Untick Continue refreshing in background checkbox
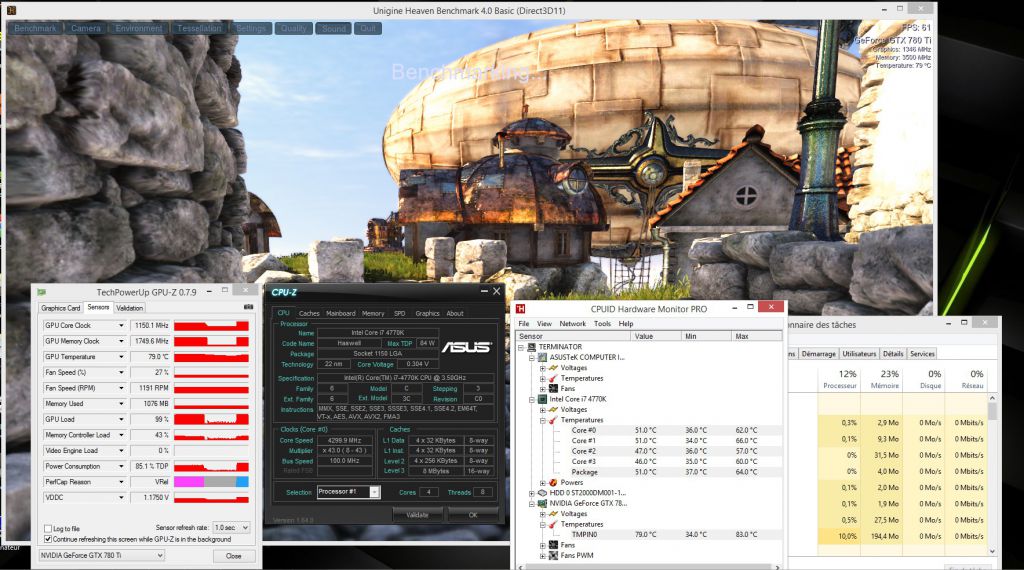Image resolution: width=1024 pixels, height=570 pixels. pyautogui.click(x=48, y=539)
